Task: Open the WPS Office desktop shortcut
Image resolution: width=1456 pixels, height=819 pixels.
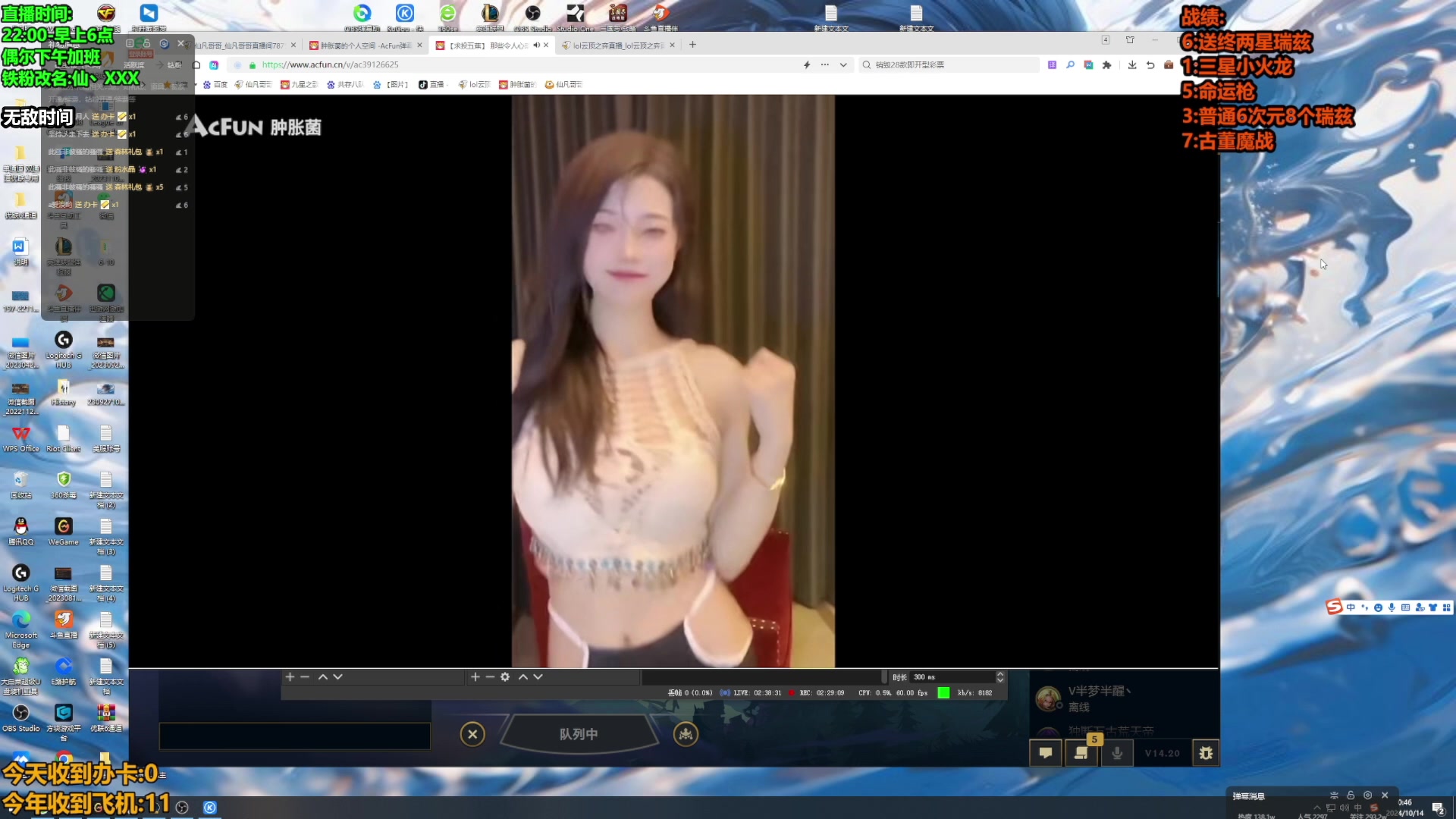Action: [20, 438]
